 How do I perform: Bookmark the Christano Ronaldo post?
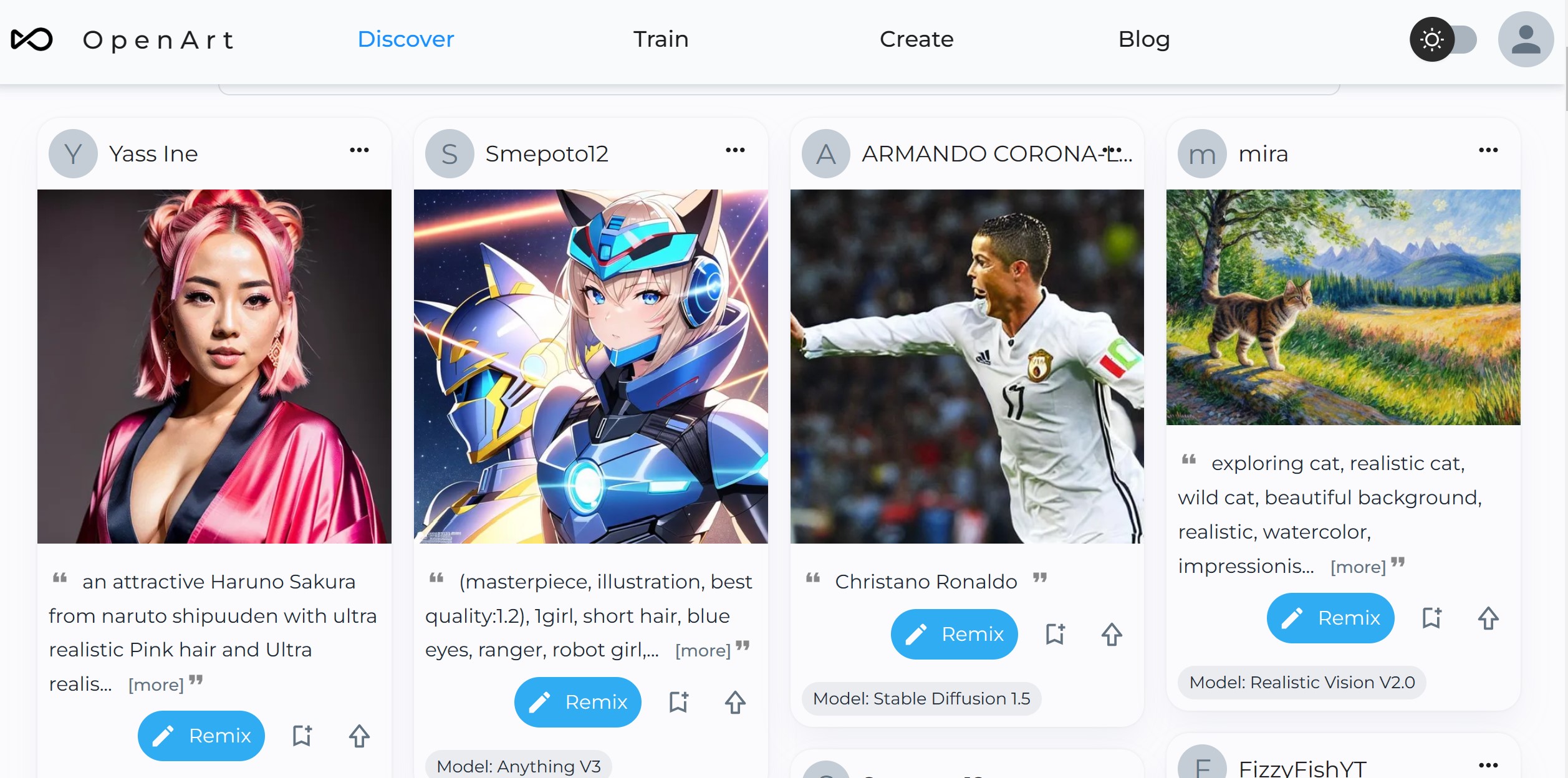point(1055,634)
